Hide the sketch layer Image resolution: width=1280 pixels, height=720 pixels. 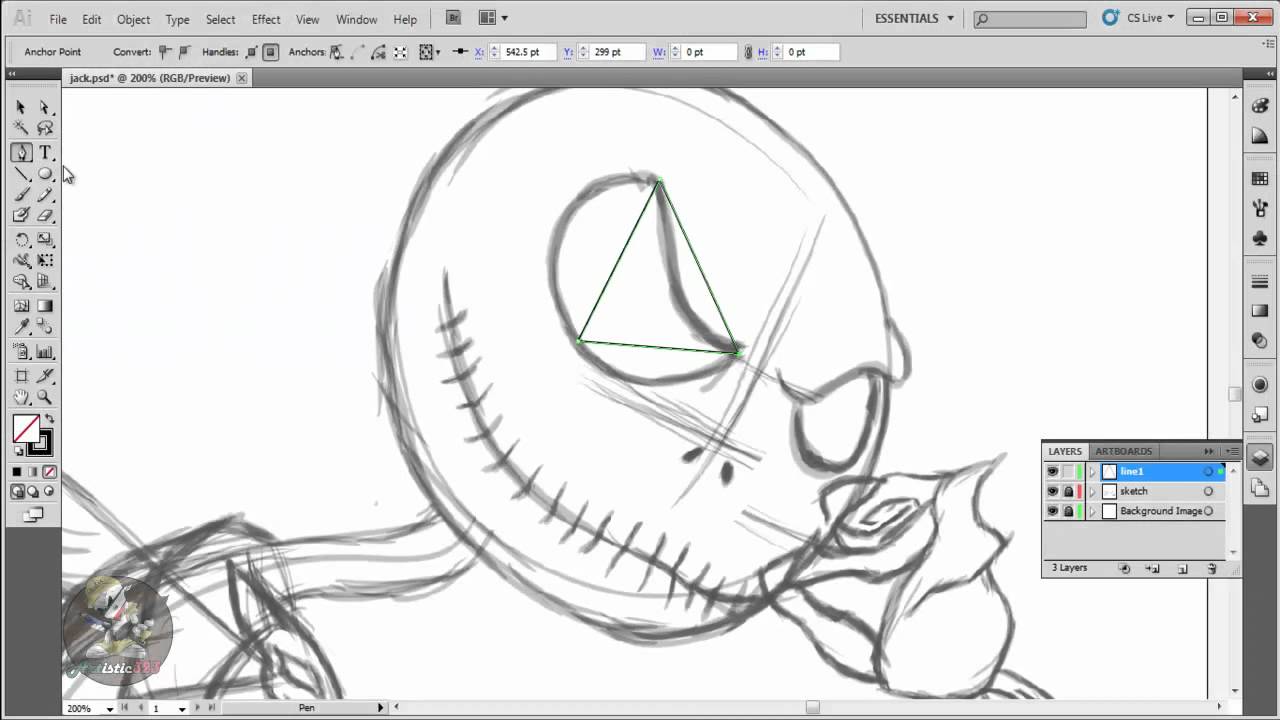(1052, 491)
